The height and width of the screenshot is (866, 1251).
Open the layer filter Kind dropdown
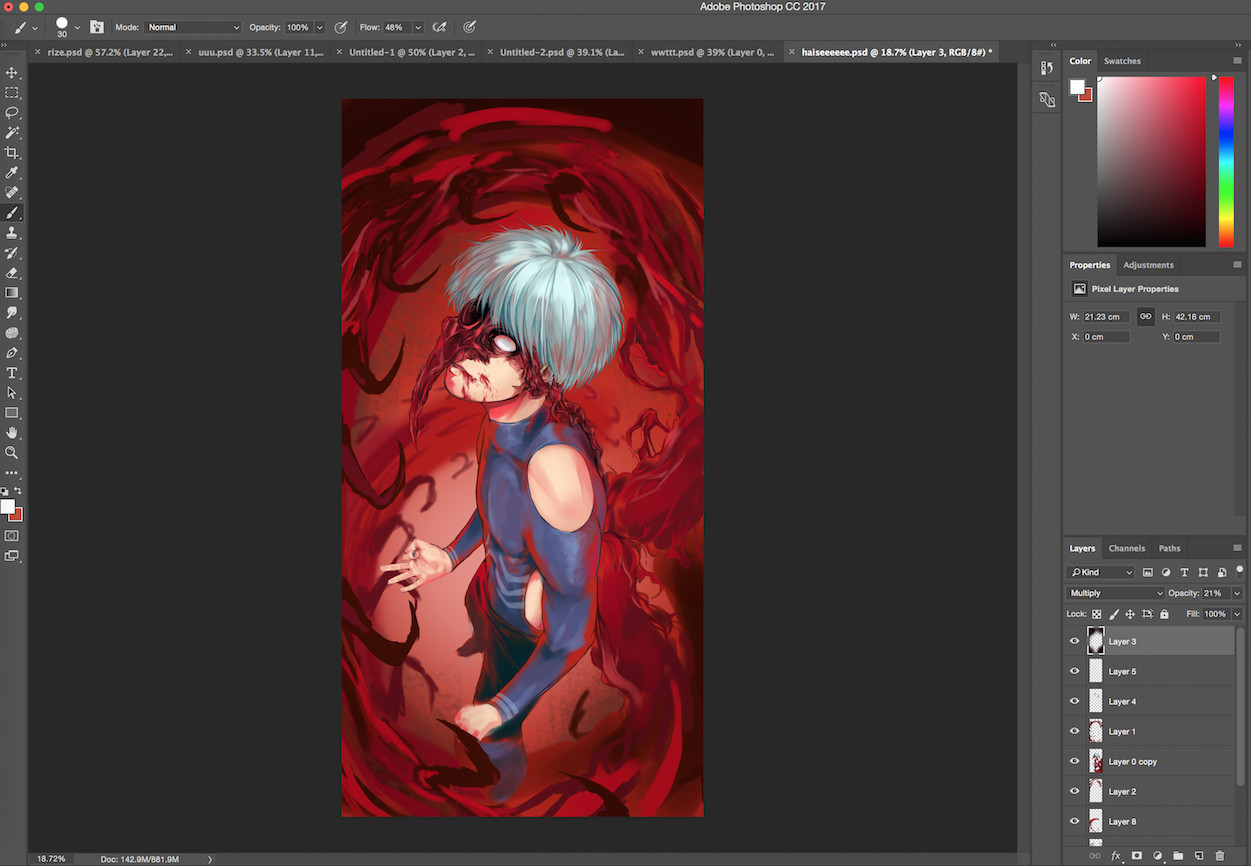(x=1101, y=573)
